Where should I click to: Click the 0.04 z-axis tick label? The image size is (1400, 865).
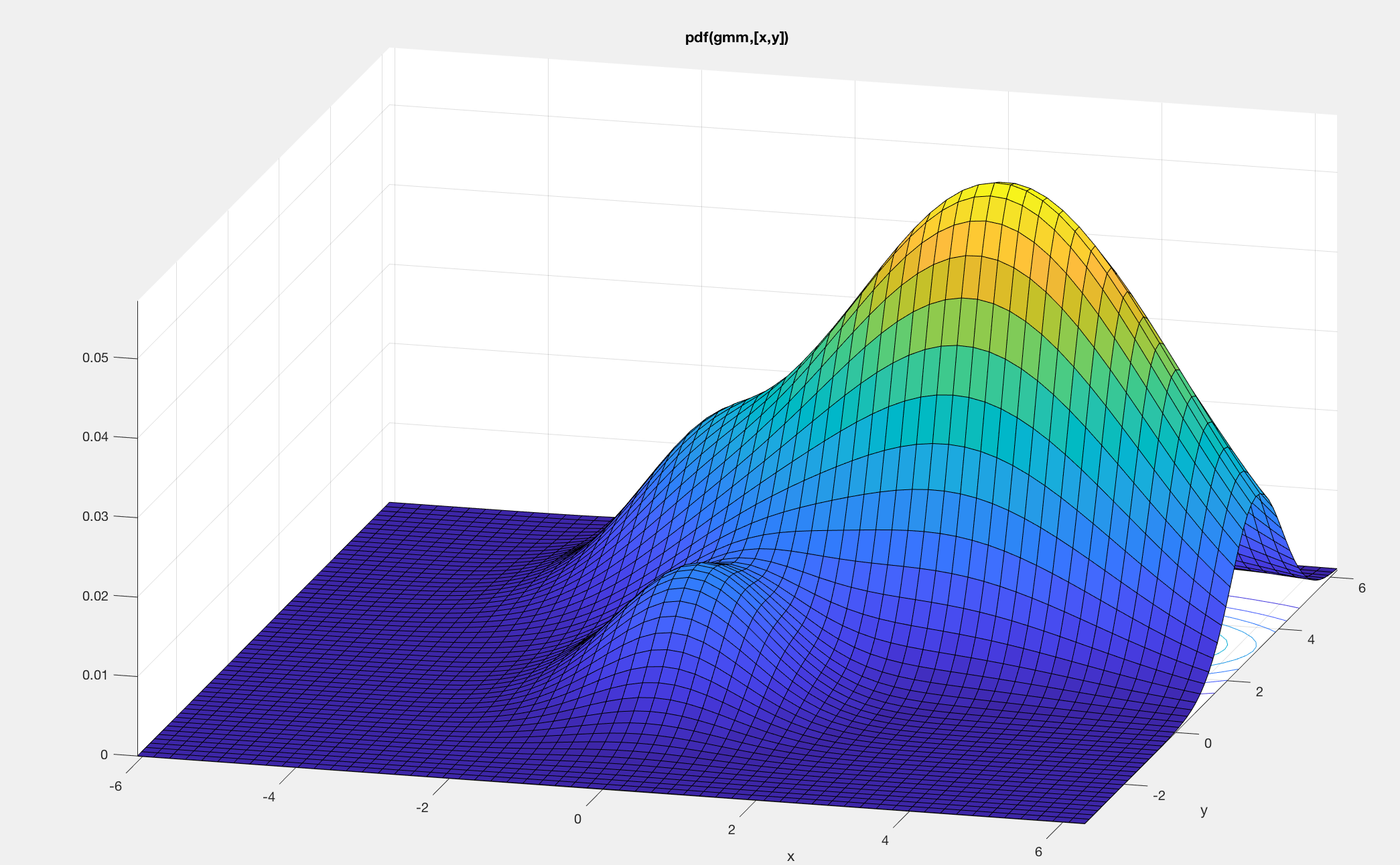(x=95, y=437)
